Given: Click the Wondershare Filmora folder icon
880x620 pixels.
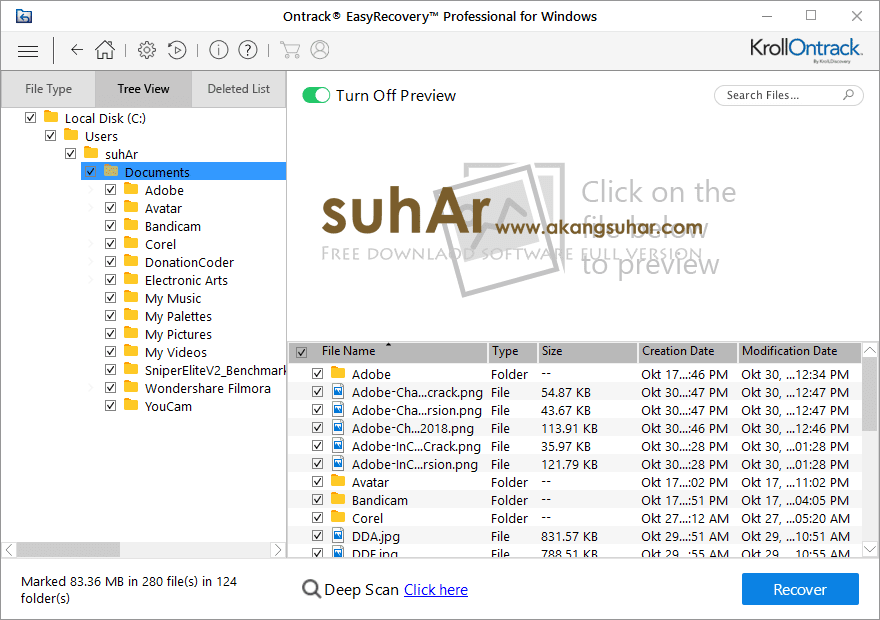Looking at the screenshot, I should point(131,387).
